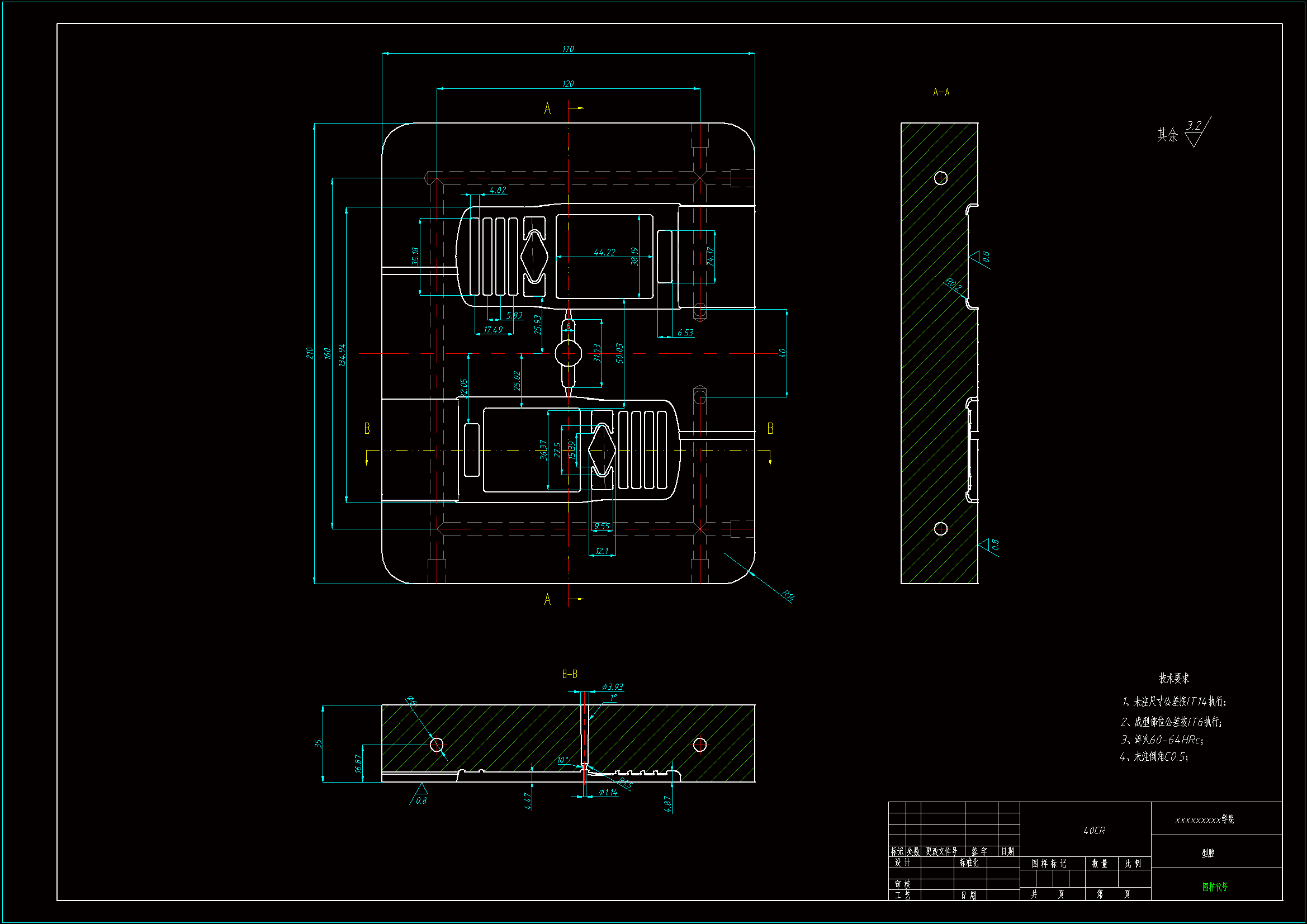This screenshot has height=924, width=1307.
Task: Select the green 图样代号 text
Action: (x=1215, y=887)
